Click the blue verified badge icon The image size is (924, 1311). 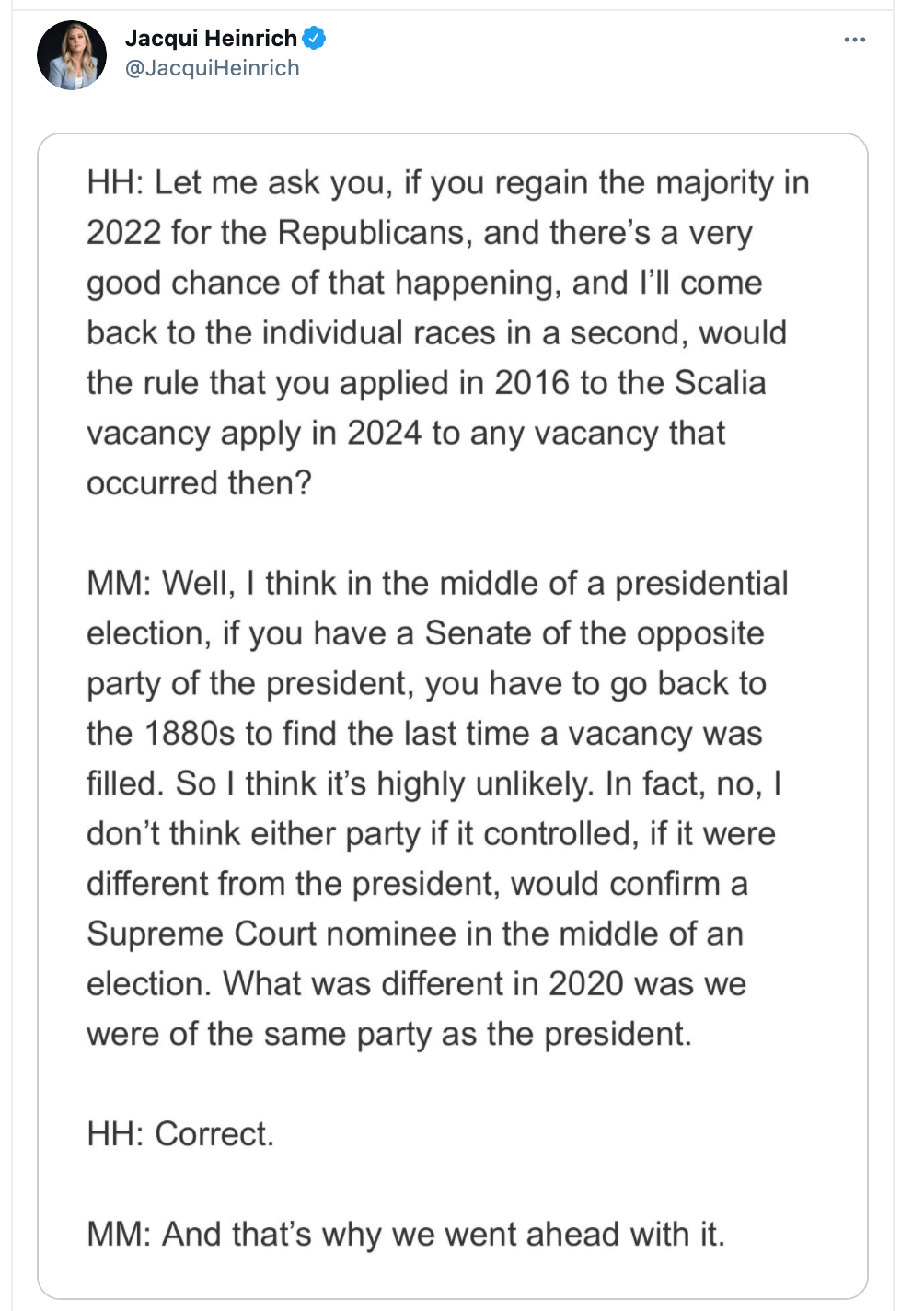click(x=315, y=38)
